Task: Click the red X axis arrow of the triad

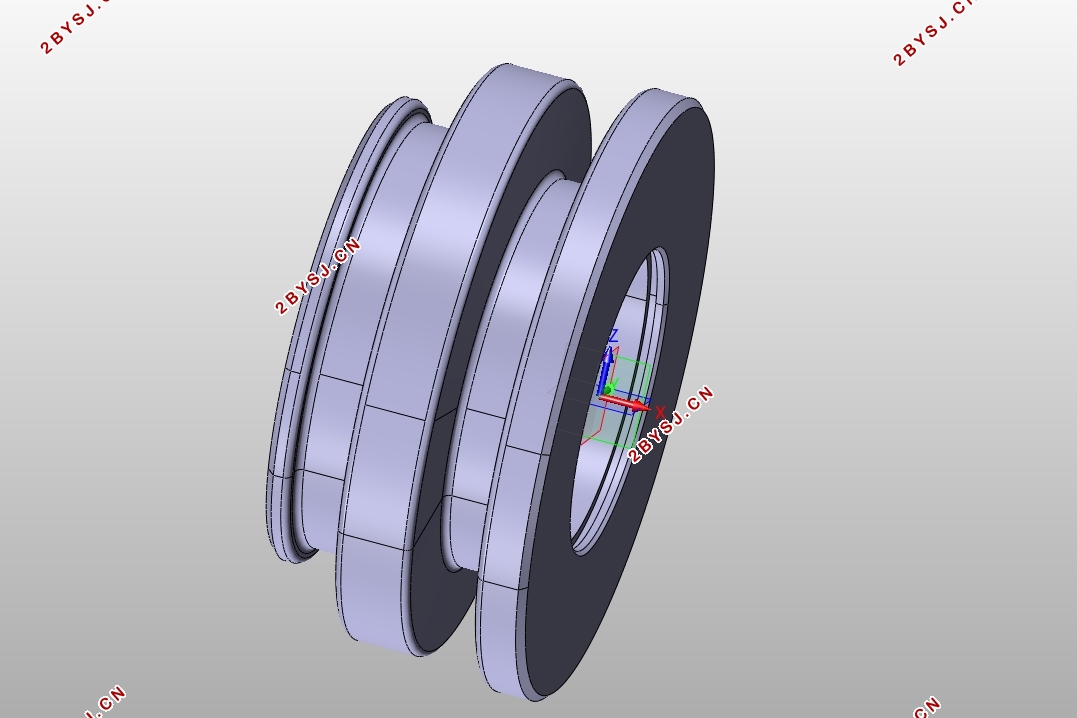Action: point(626,403)
